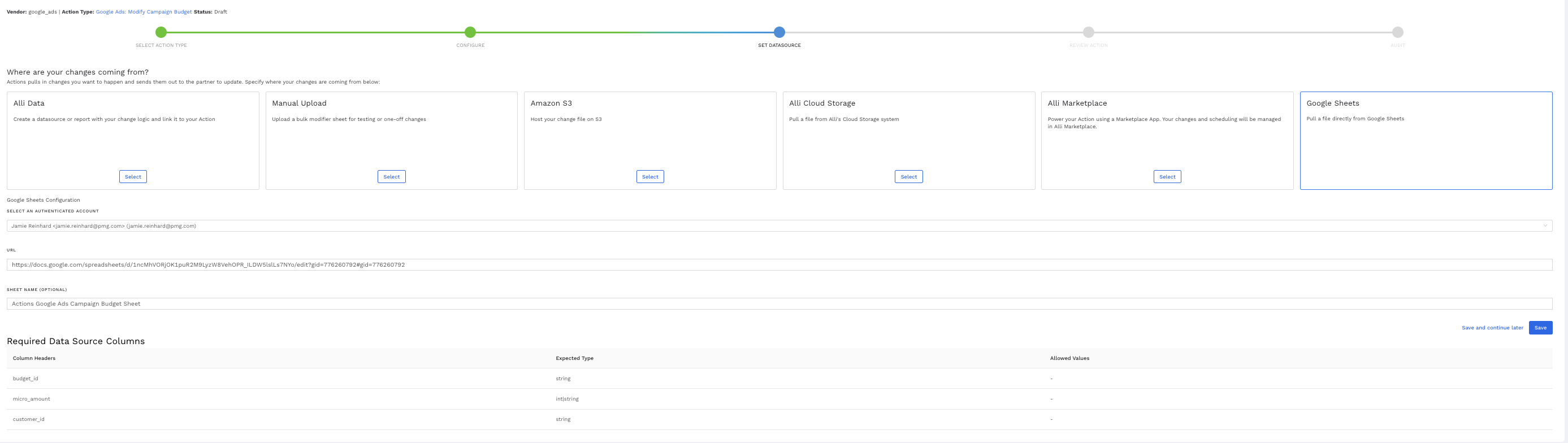1568x443 pixels.
Task: Click Save and continue later
Action: point(1492,327)
